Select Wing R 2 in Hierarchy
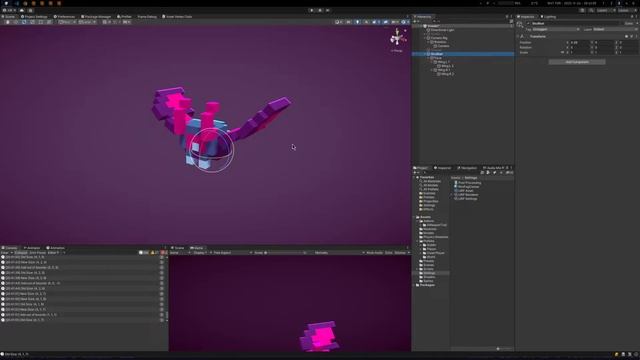Viewport: 640px width, 360px height. pyautogui.click(x=447, y=74)
